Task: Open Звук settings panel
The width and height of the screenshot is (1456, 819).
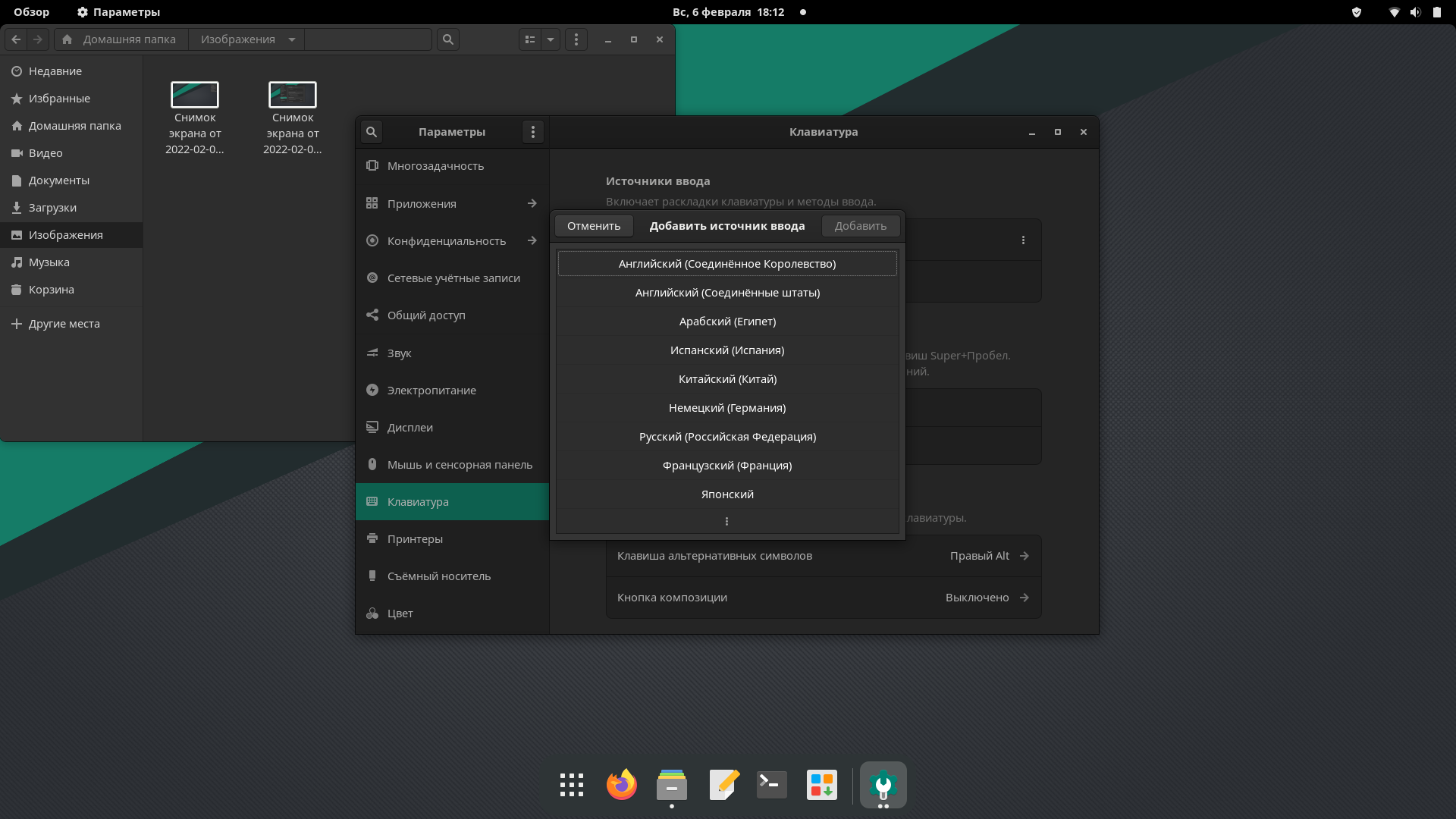Action: (452, 353)
